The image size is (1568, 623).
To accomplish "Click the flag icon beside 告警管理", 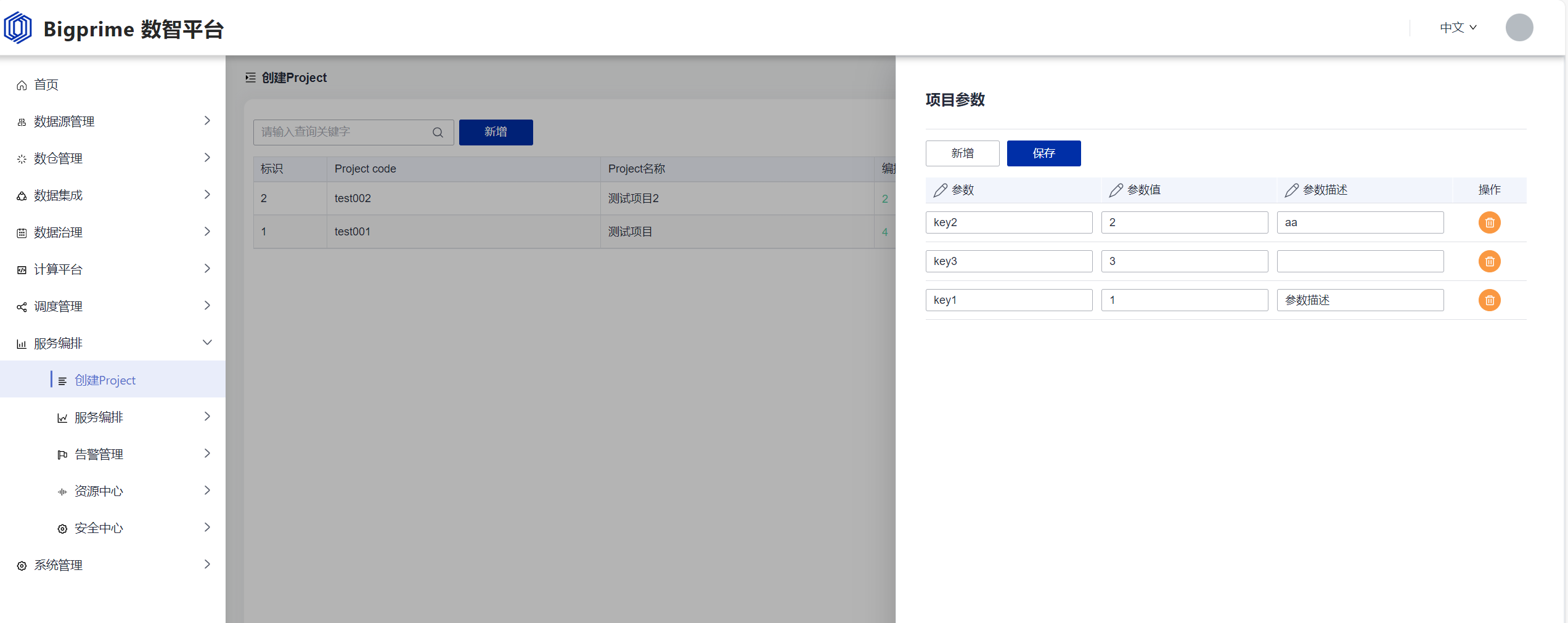I will coord(62,455).
